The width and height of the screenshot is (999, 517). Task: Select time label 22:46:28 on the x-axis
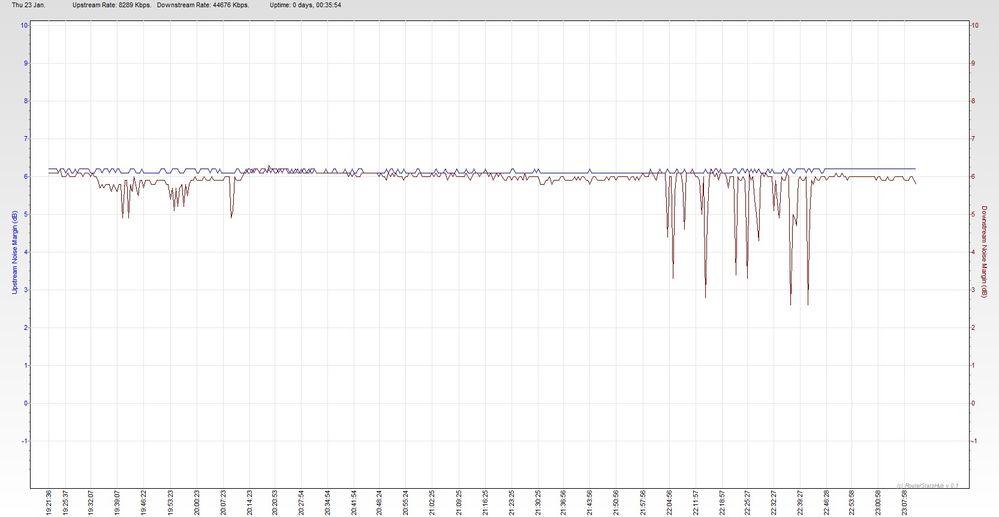(826, 502)
